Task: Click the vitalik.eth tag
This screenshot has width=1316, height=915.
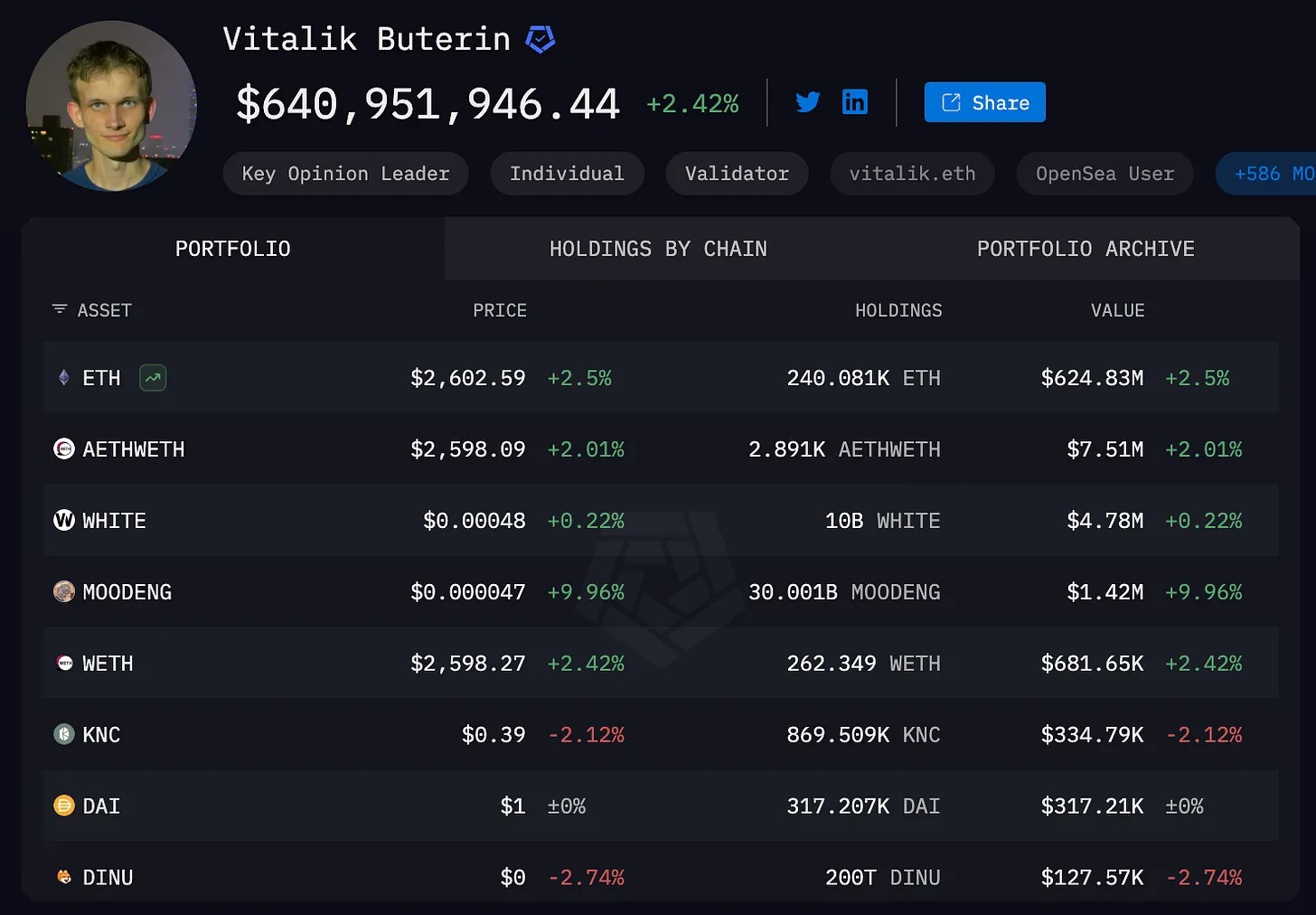Action: click(912, 174)
